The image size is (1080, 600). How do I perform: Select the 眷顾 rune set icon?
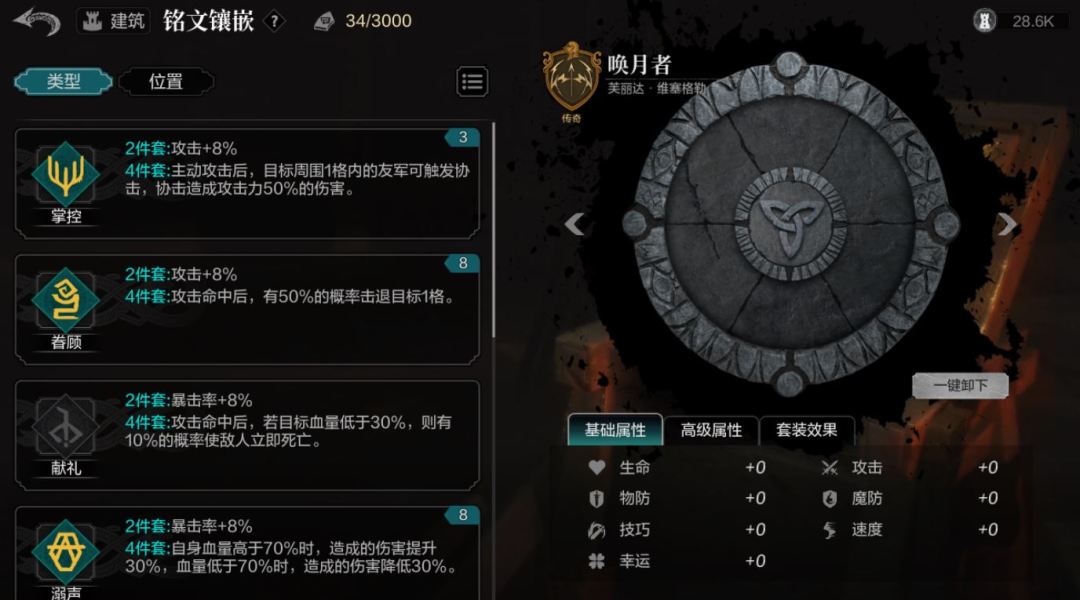point(66,300)
